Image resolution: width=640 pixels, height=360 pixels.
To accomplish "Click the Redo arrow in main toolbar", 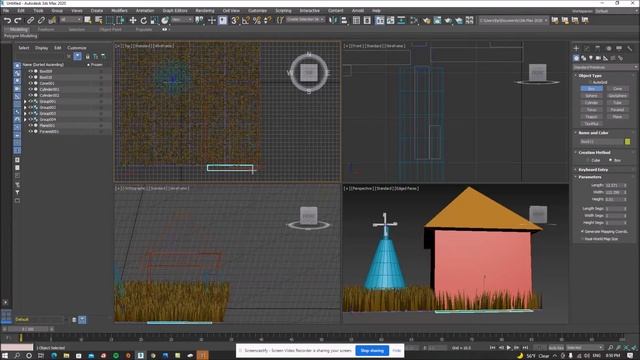I will [18, 20].
